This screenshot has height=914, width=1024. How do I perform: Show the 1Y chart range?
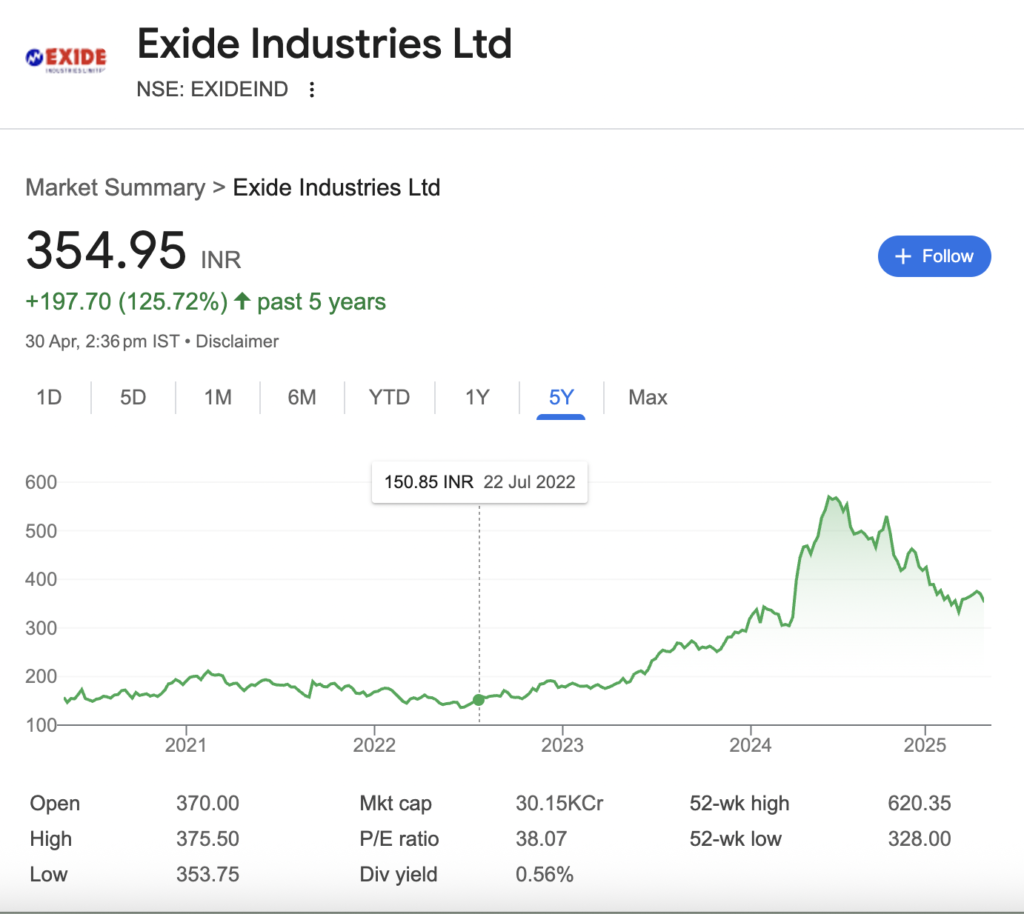[477, 397]
